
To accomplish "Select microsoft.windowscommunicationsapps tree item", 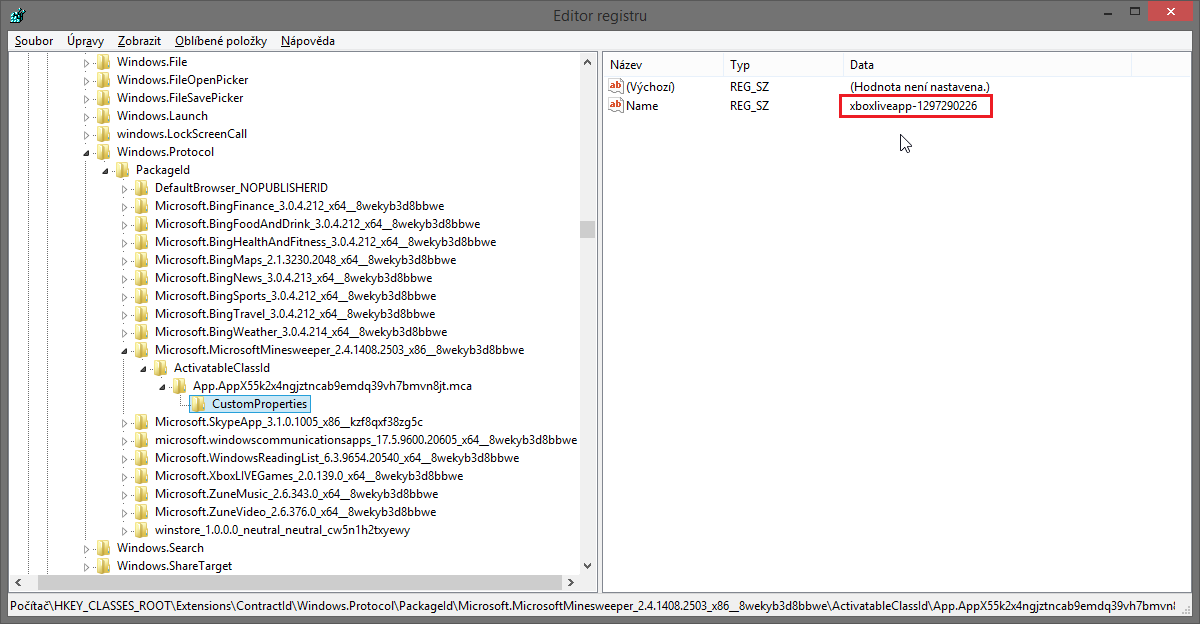I will tap(365, 440).
